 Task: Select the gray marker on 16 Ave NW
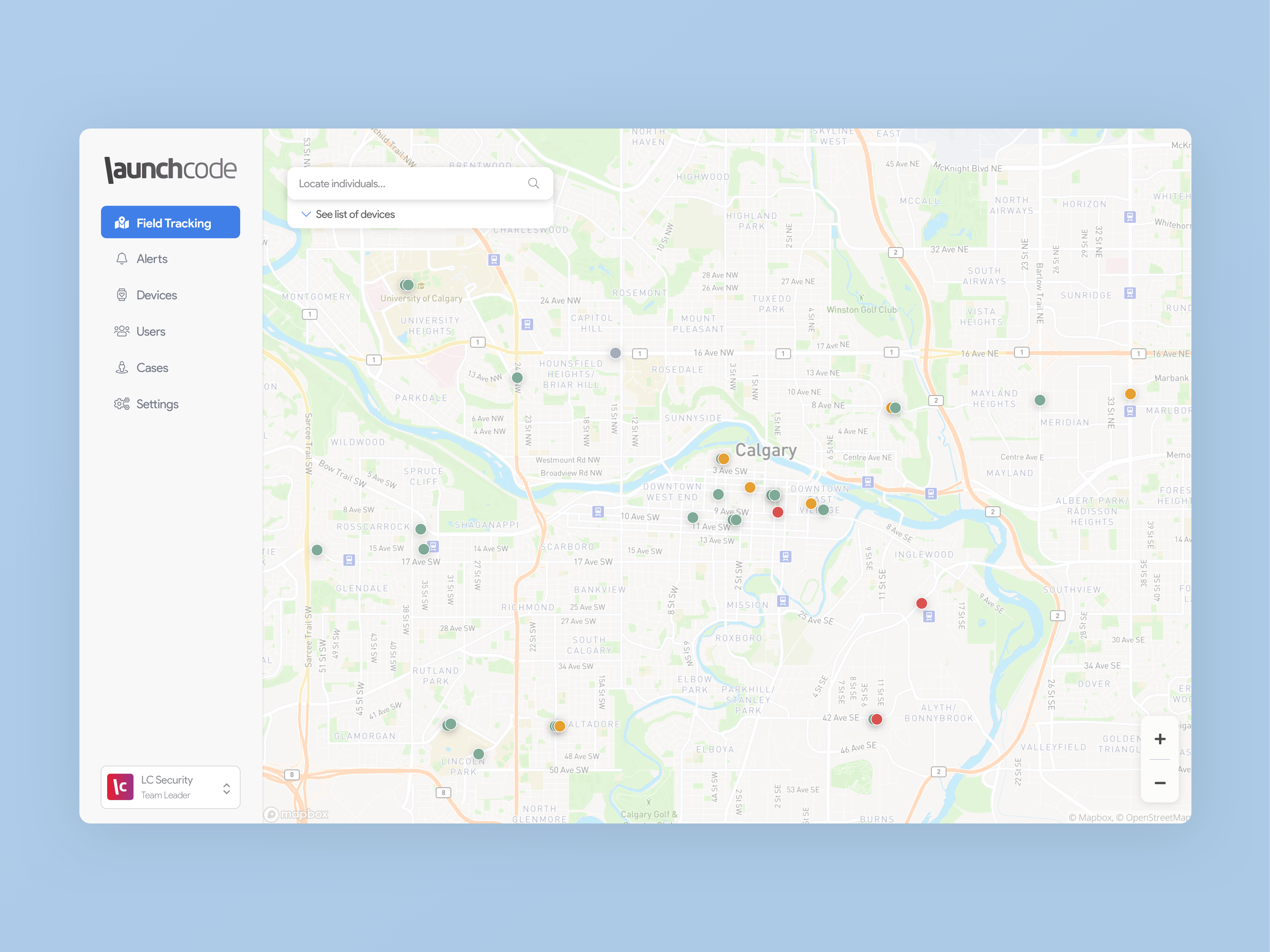[x=615, y=353]
